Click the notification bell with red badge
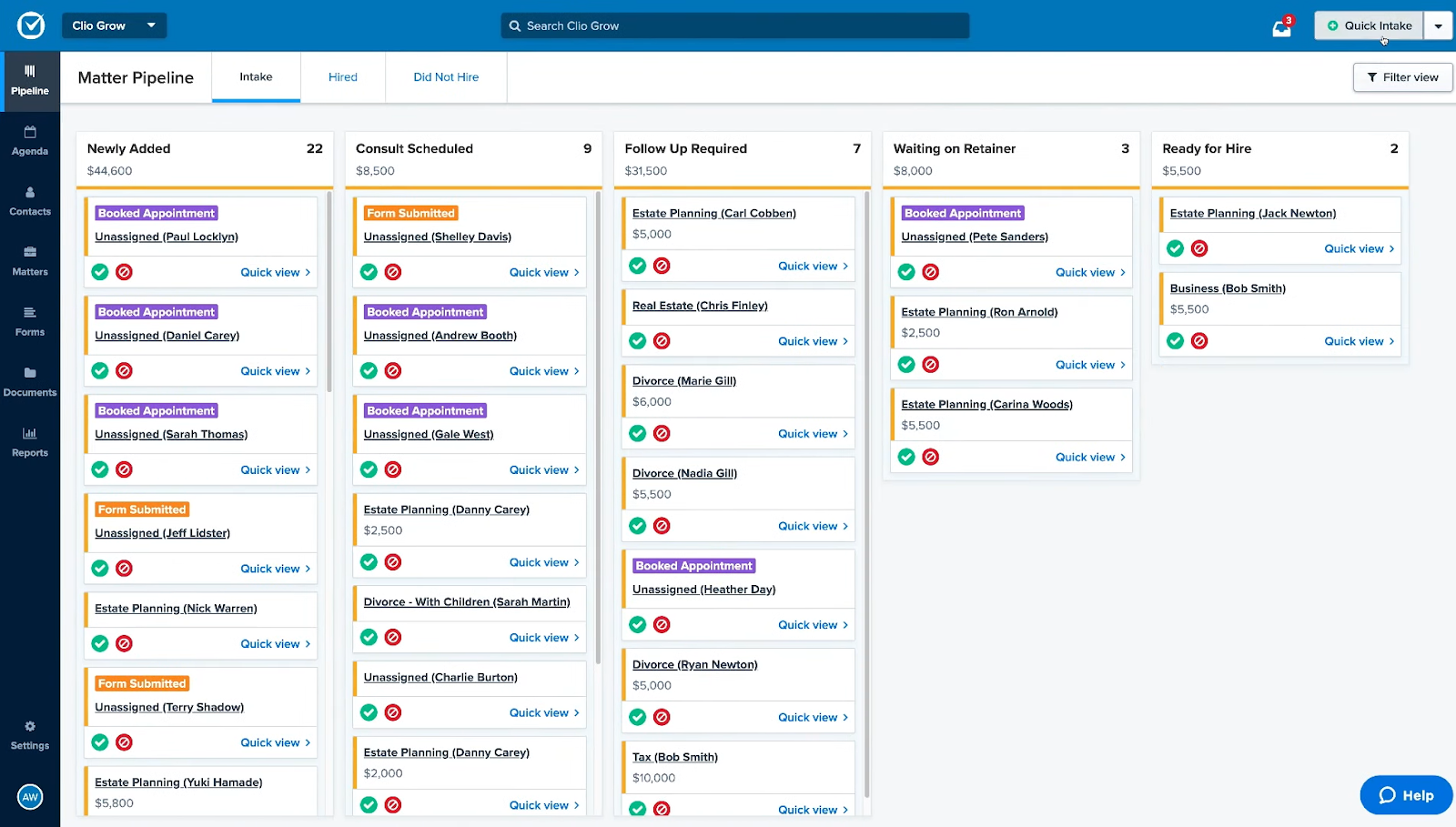 pyautogui.click(x=1281, y=25)
